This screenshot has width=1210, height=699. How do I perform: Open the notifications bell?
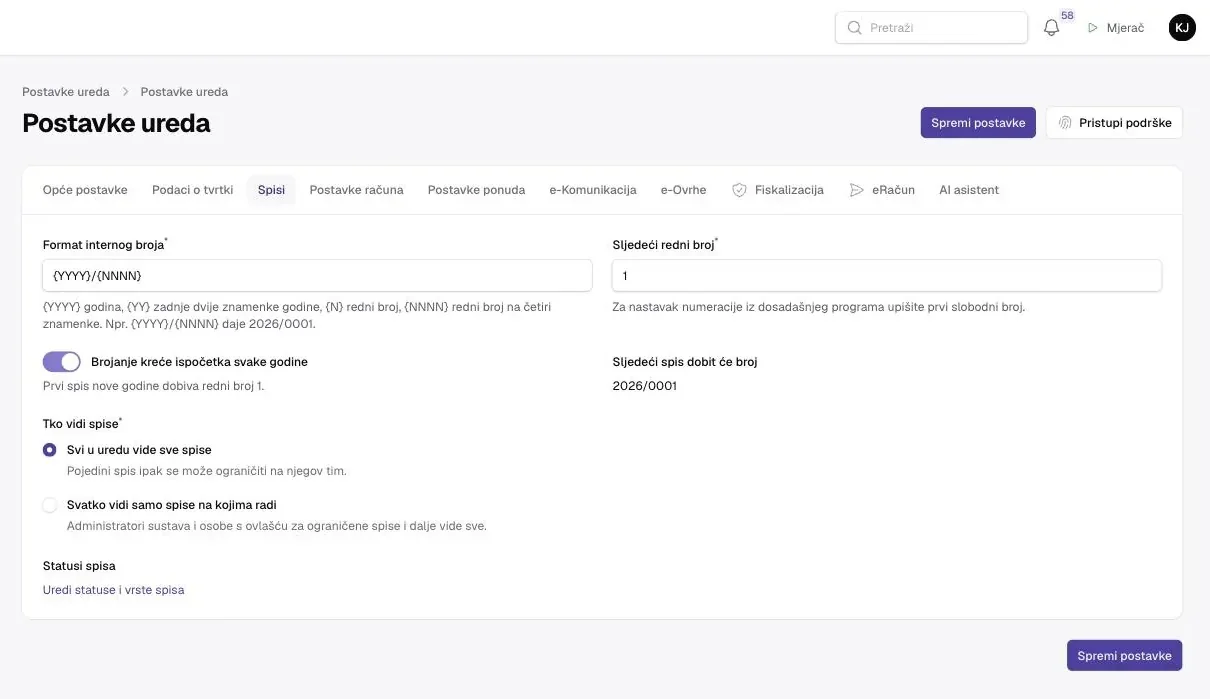point(1051,28)
